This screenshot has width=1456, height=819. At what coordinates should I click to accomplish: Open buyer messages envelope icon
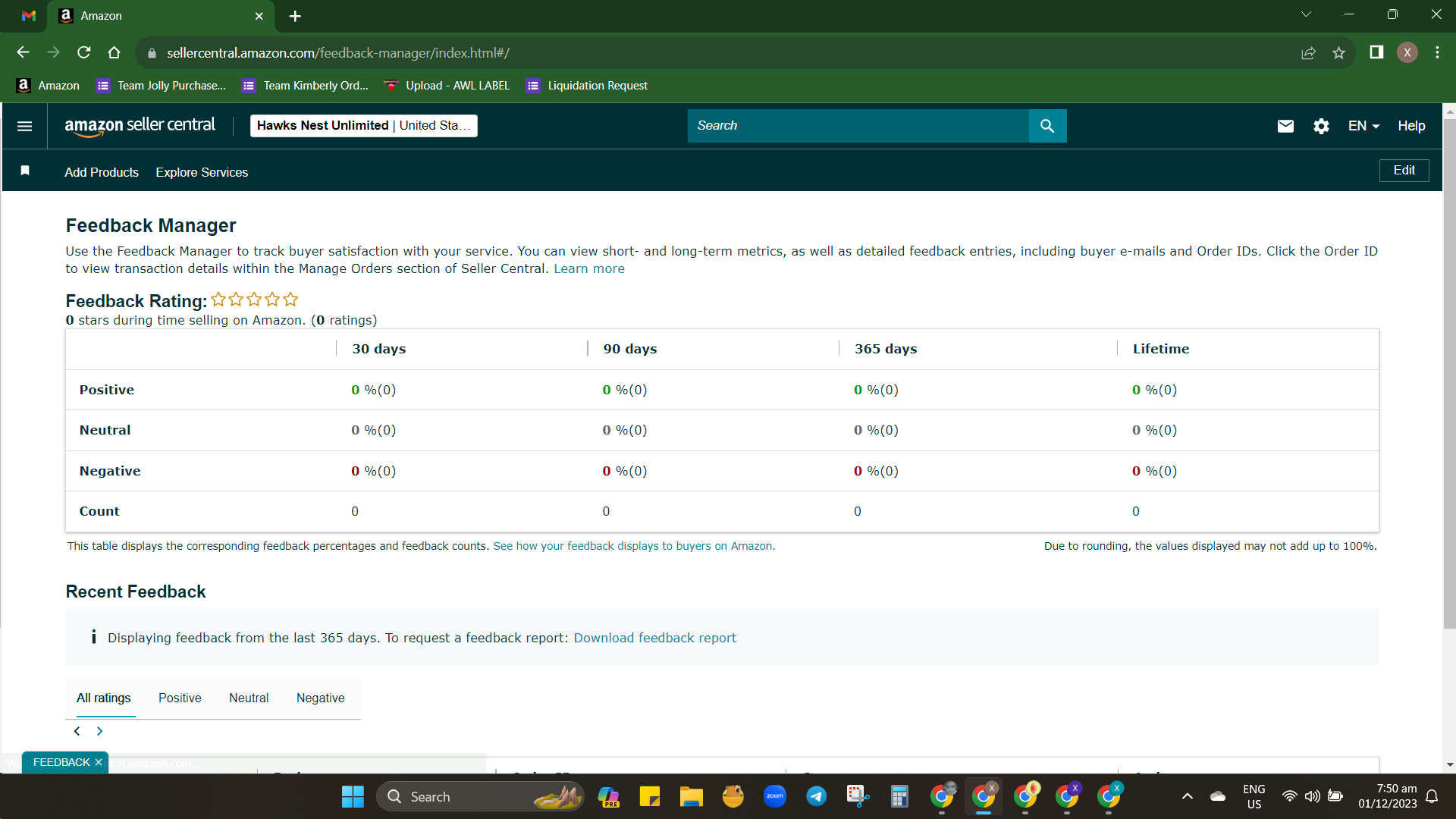pyautogui.click(x=1285, y=126)
